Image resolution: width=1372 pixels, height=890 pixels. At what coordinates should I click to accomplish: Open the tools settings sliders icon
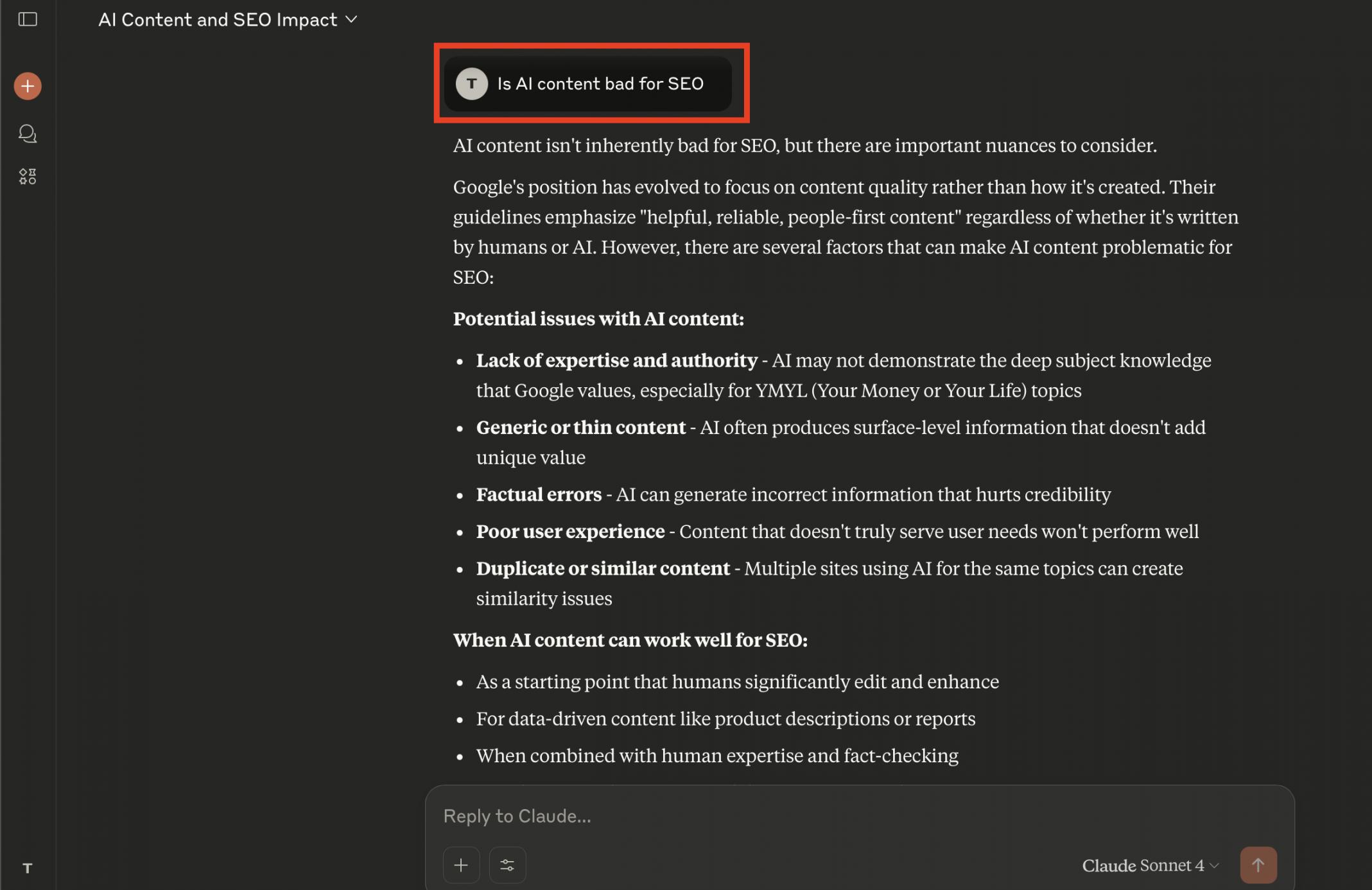507,865
